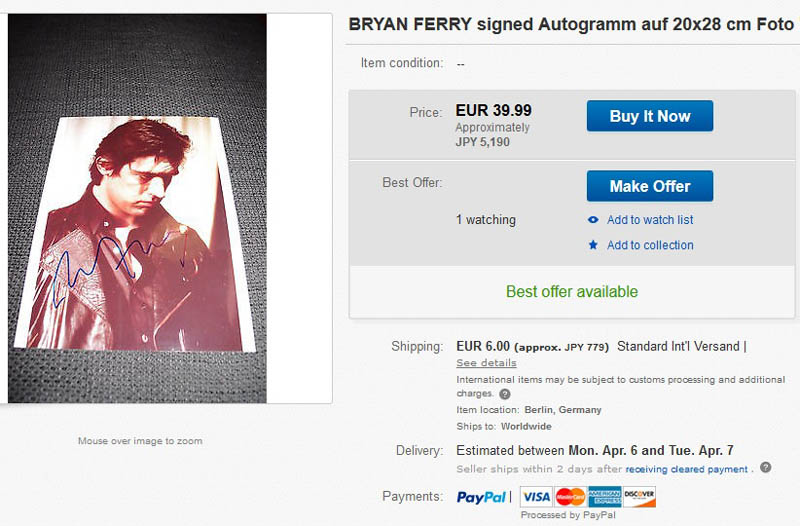Add item to watch list
800x526 pixels.
pyautogui.click(x=650, y=220)
